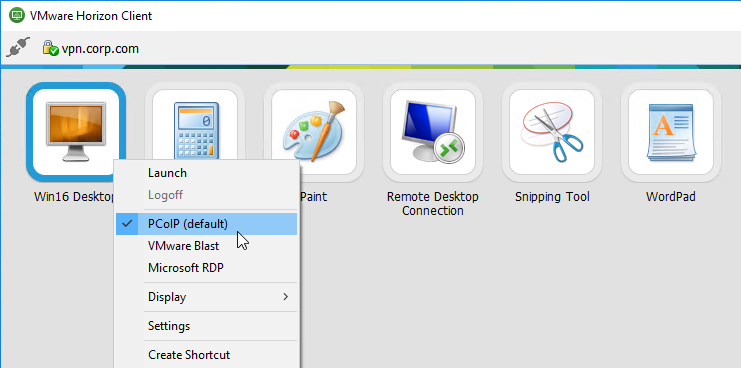Open Settings from the context menu
Viewport: 741px width, 368px height.
tap(207, 326)
